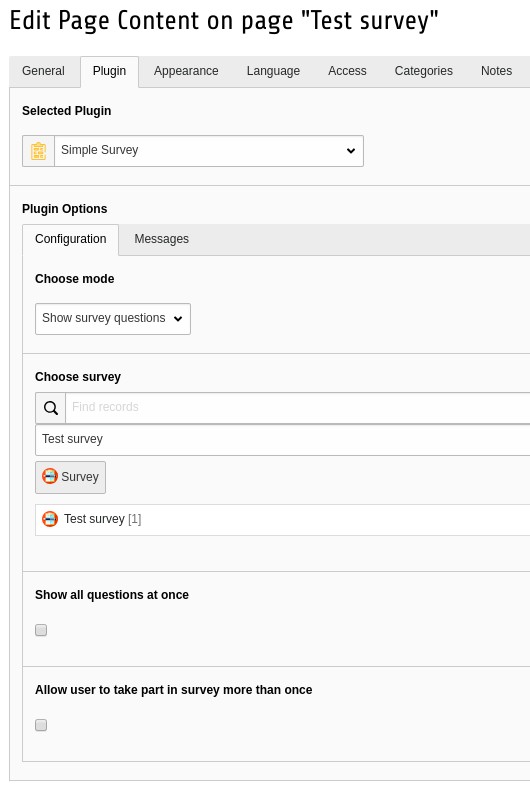Viewport: 530px width, 789px height.
Task: Tick the checkbox allowing repeated survey participation
Action: [41, 725]
